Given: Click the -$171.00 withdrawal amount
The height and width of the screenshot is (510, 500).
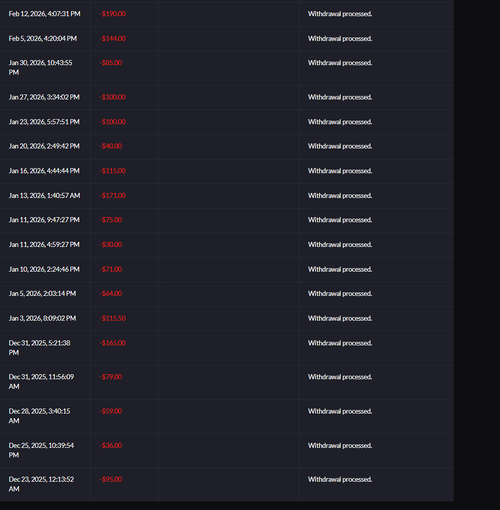Looking at the screenshot, I should [x=113, y=195].
